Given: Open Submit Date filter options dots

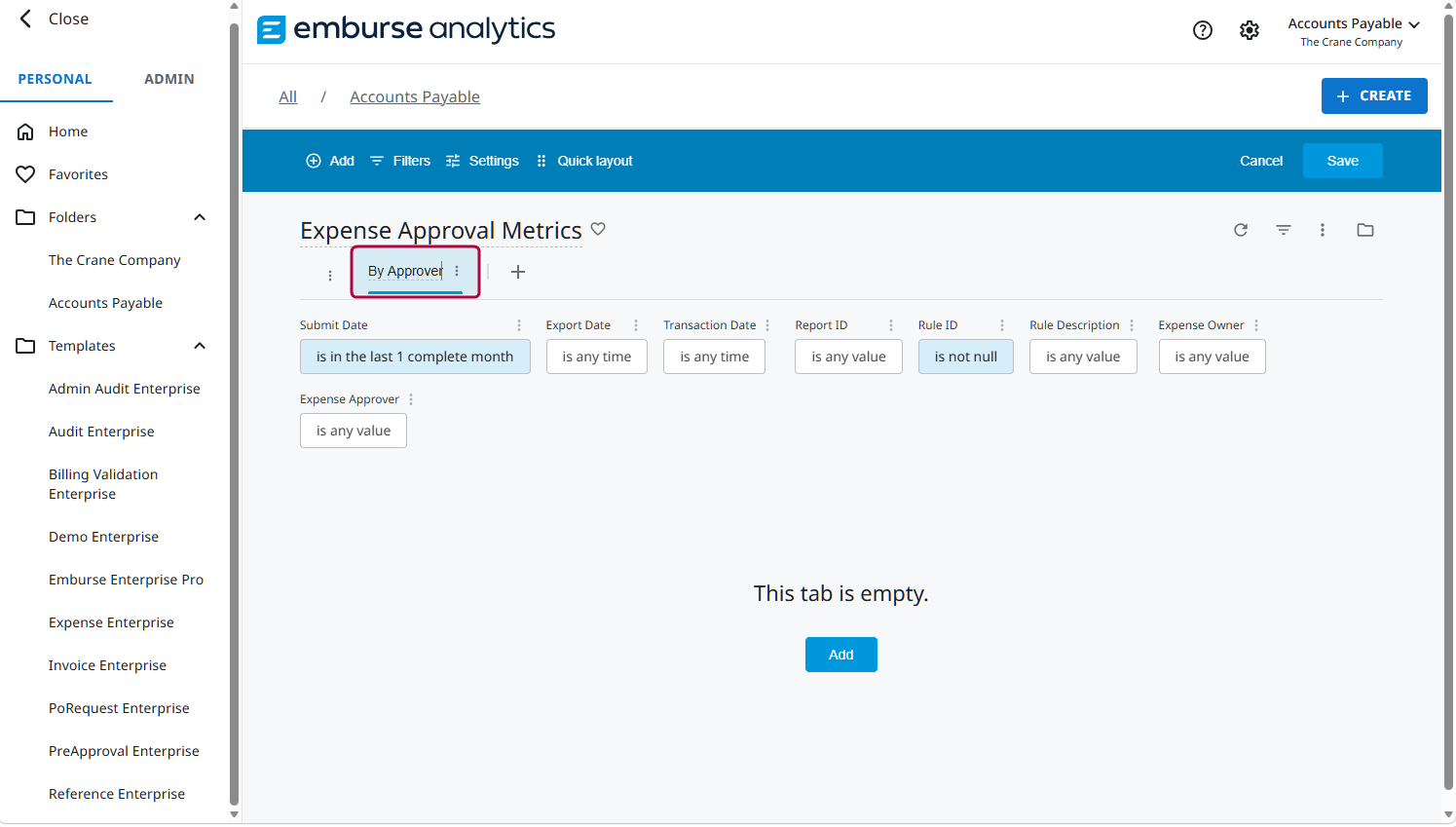Looking at the screenshot, I should point(519,325).
